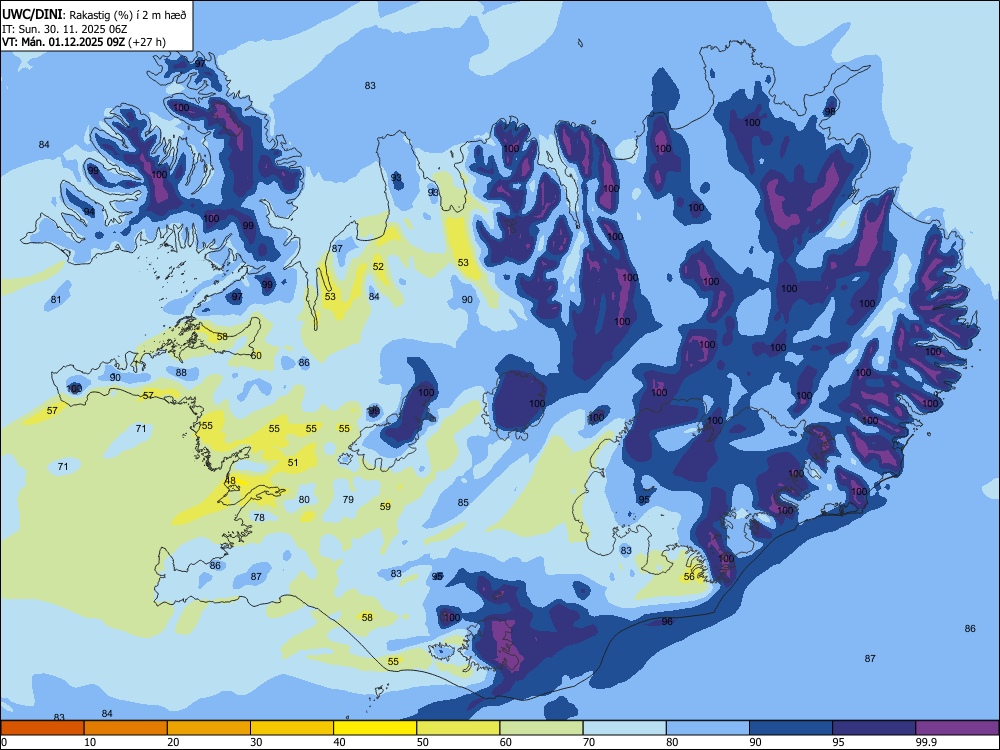Click the legend tick label 20
Image resolution: width=1000 pixels, height=750 pixels.
173,742
